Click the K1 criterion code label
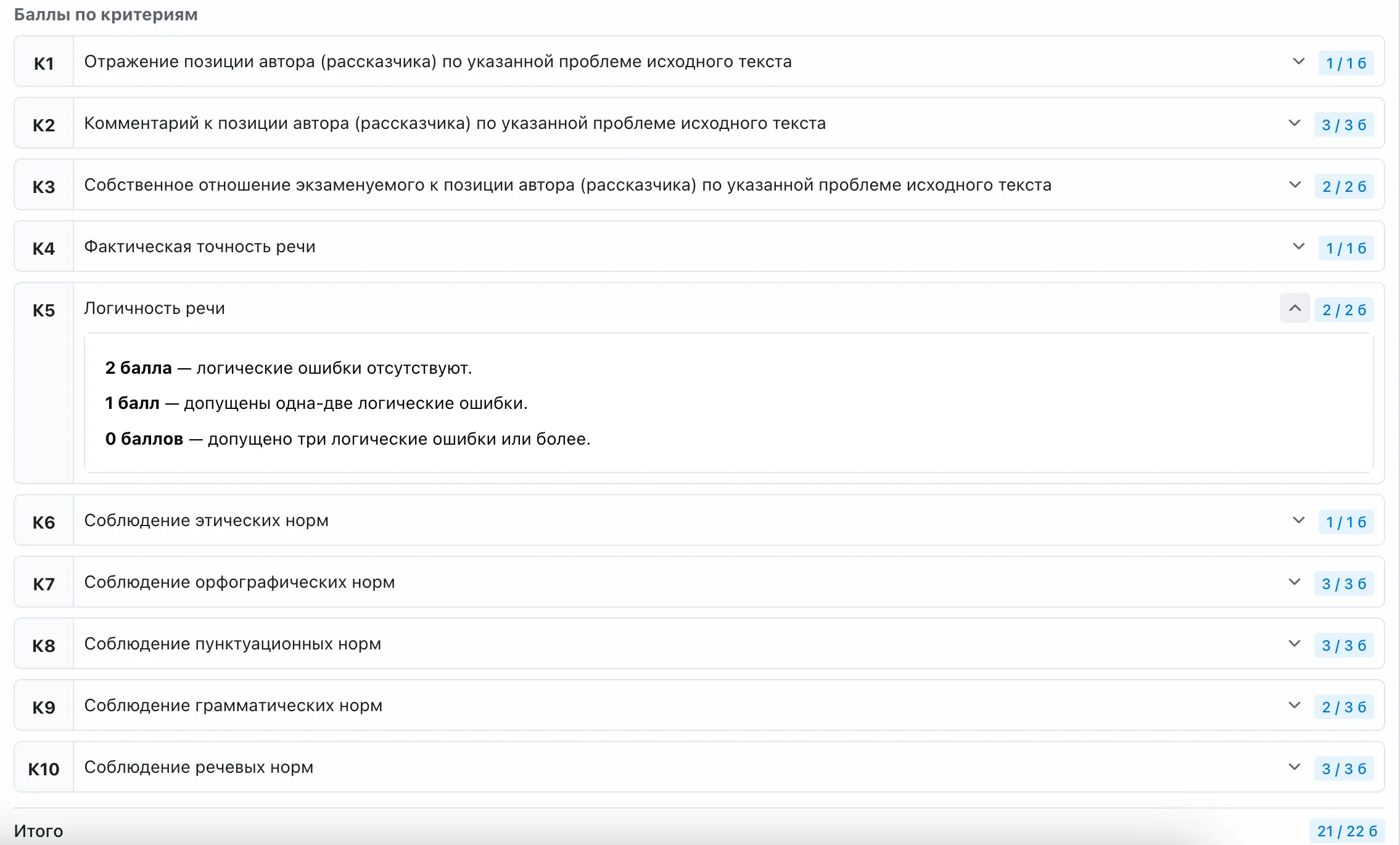The image size is (1400, 845). point(44,64)
